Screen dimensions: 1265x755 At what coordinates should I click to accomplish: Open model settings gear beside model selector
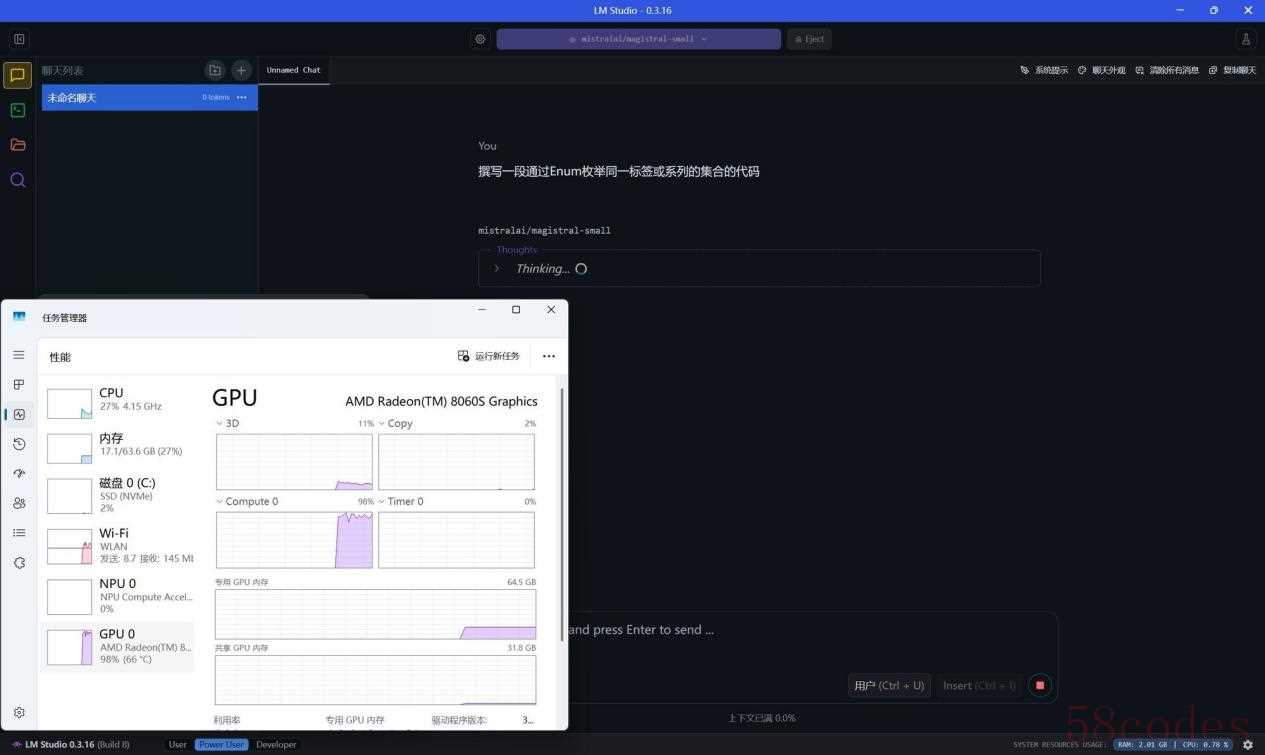click(480, 39)
